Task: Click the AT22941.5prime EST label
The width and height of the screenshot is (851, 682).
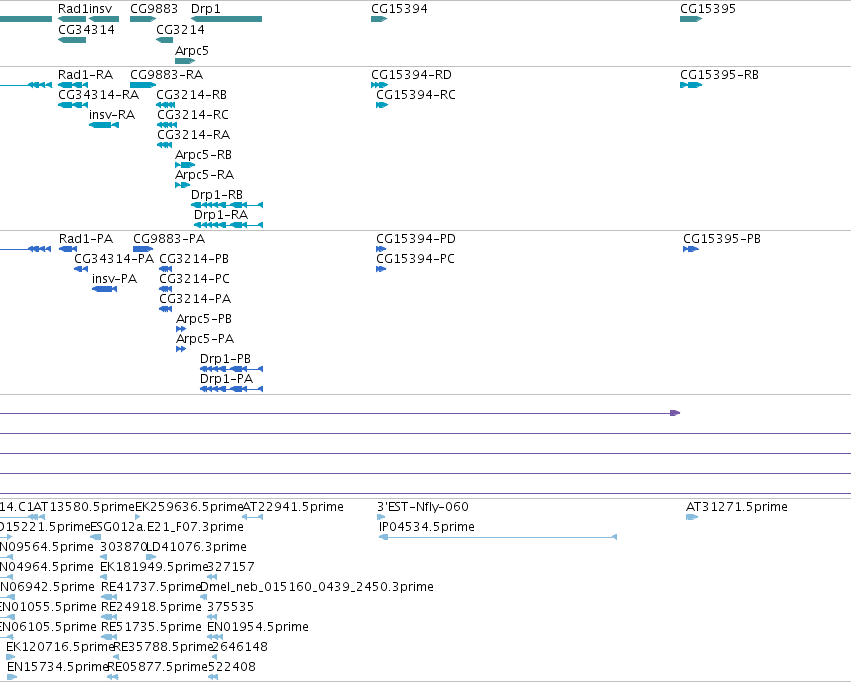Action: (293, 507)
